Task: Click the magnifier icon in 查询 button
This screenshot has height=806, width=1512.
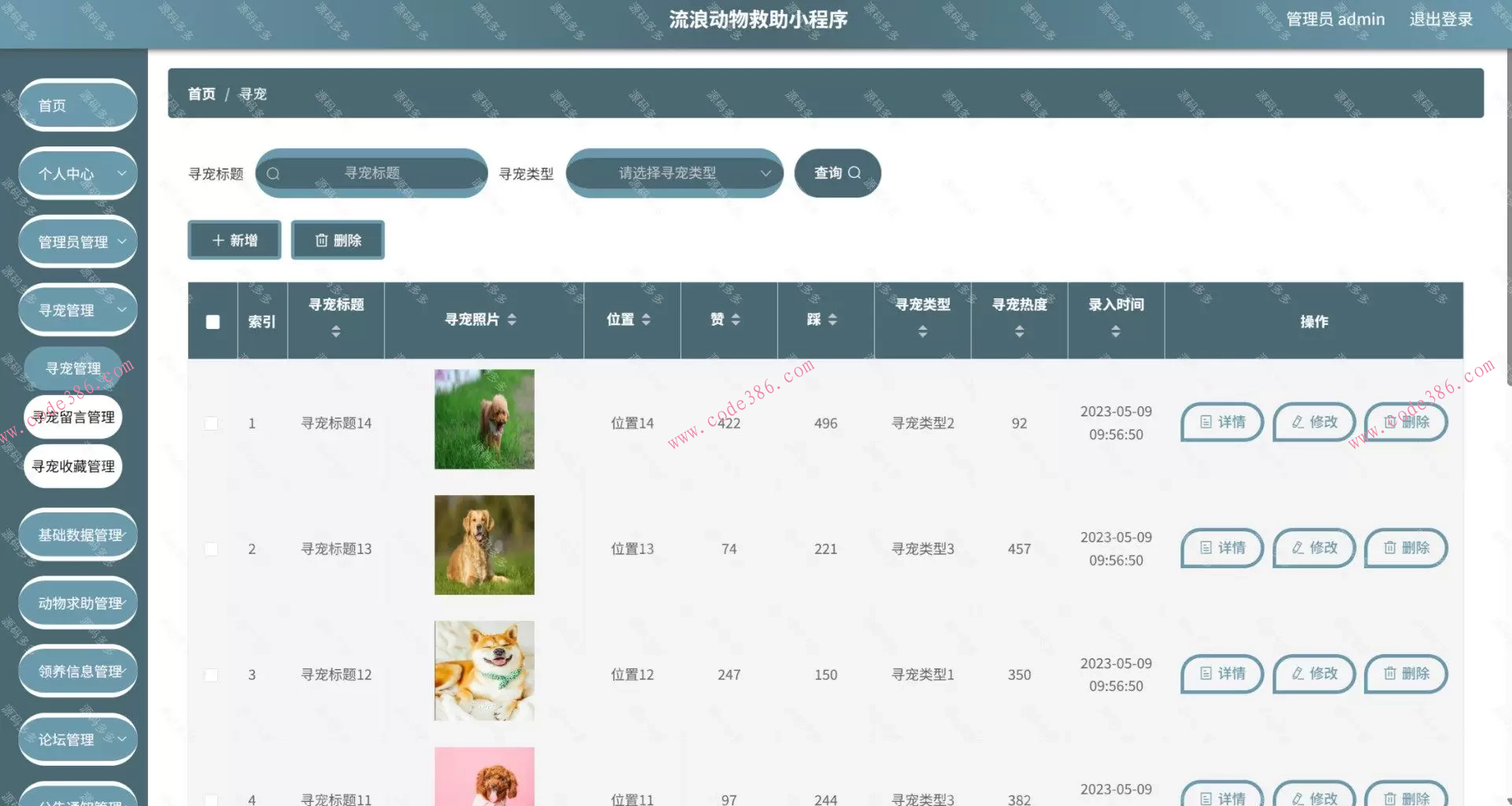Action: click(x=856, y=173)
